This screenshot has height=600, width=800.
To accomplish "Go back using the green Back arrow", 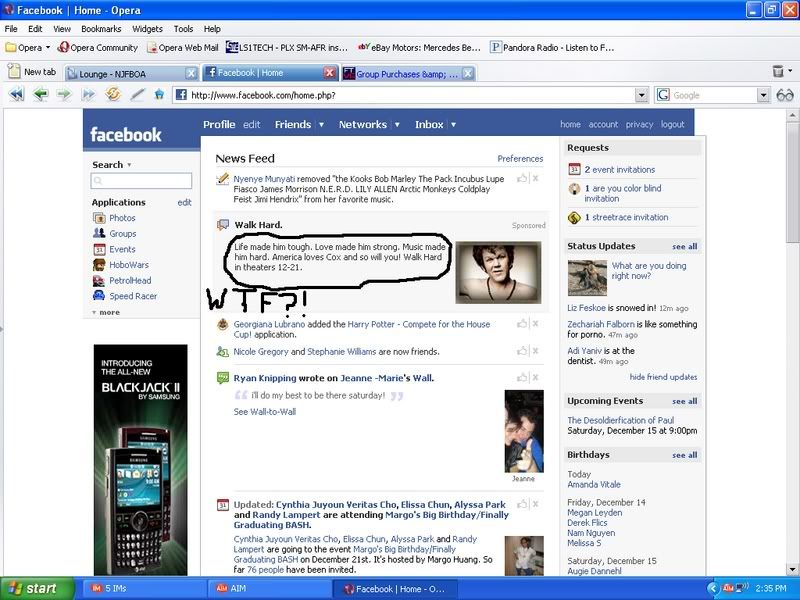I will pyautogui.click(x=40, y=94).
